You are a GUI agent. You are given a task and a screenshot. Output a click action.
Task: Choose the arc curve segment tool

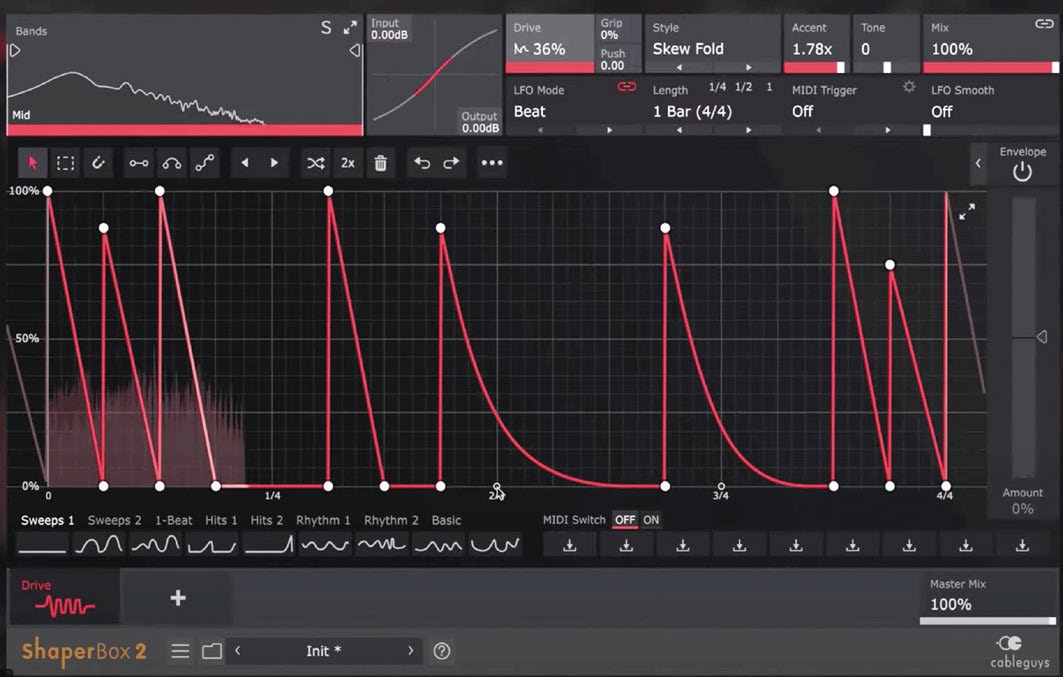click(x=172, y=163)
